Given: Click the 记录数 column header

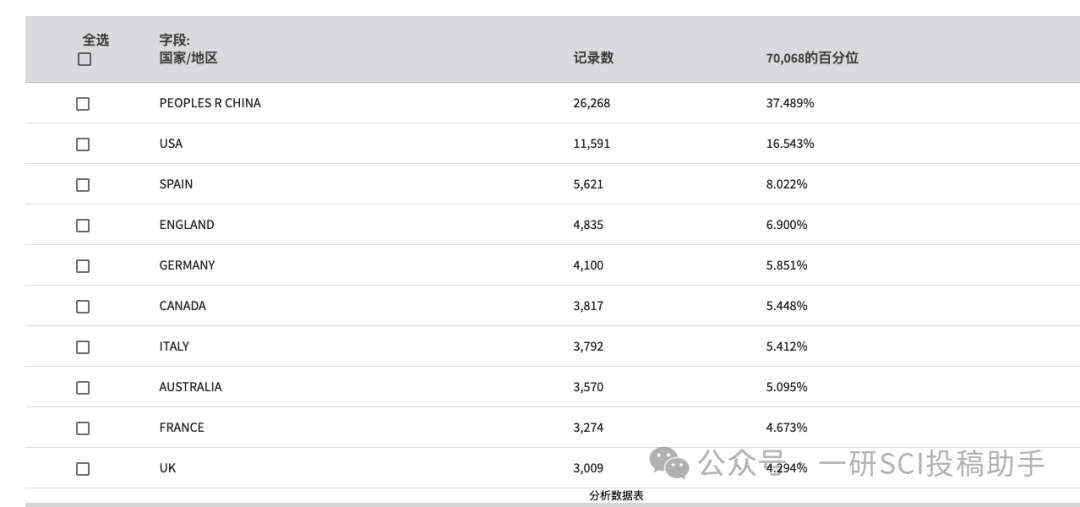Looking at the screenshot, I should (593, 58).
